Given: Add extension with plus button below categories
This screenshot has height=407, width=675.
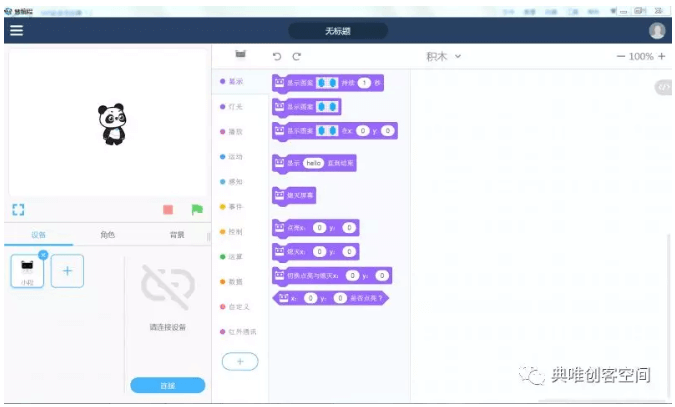Looking at the screenshot, I should tap(240, 361).
